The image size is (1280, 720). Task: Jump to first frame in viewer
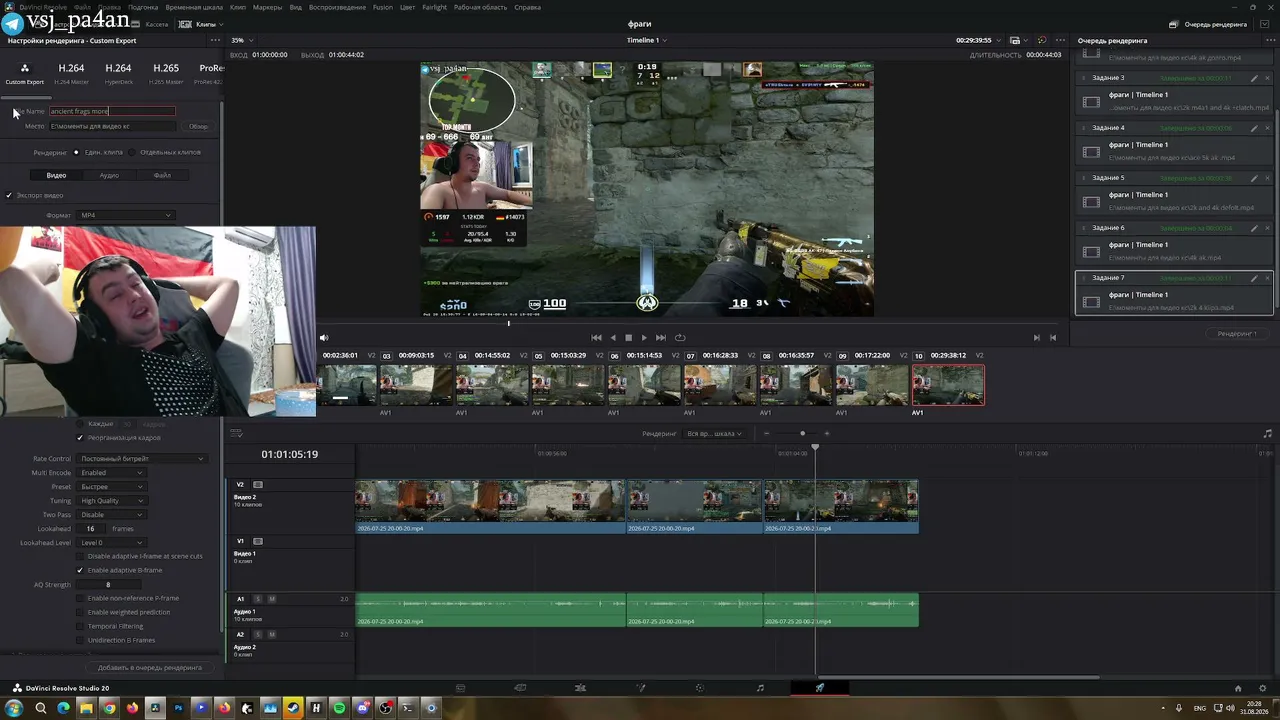(x=597, y=338)
